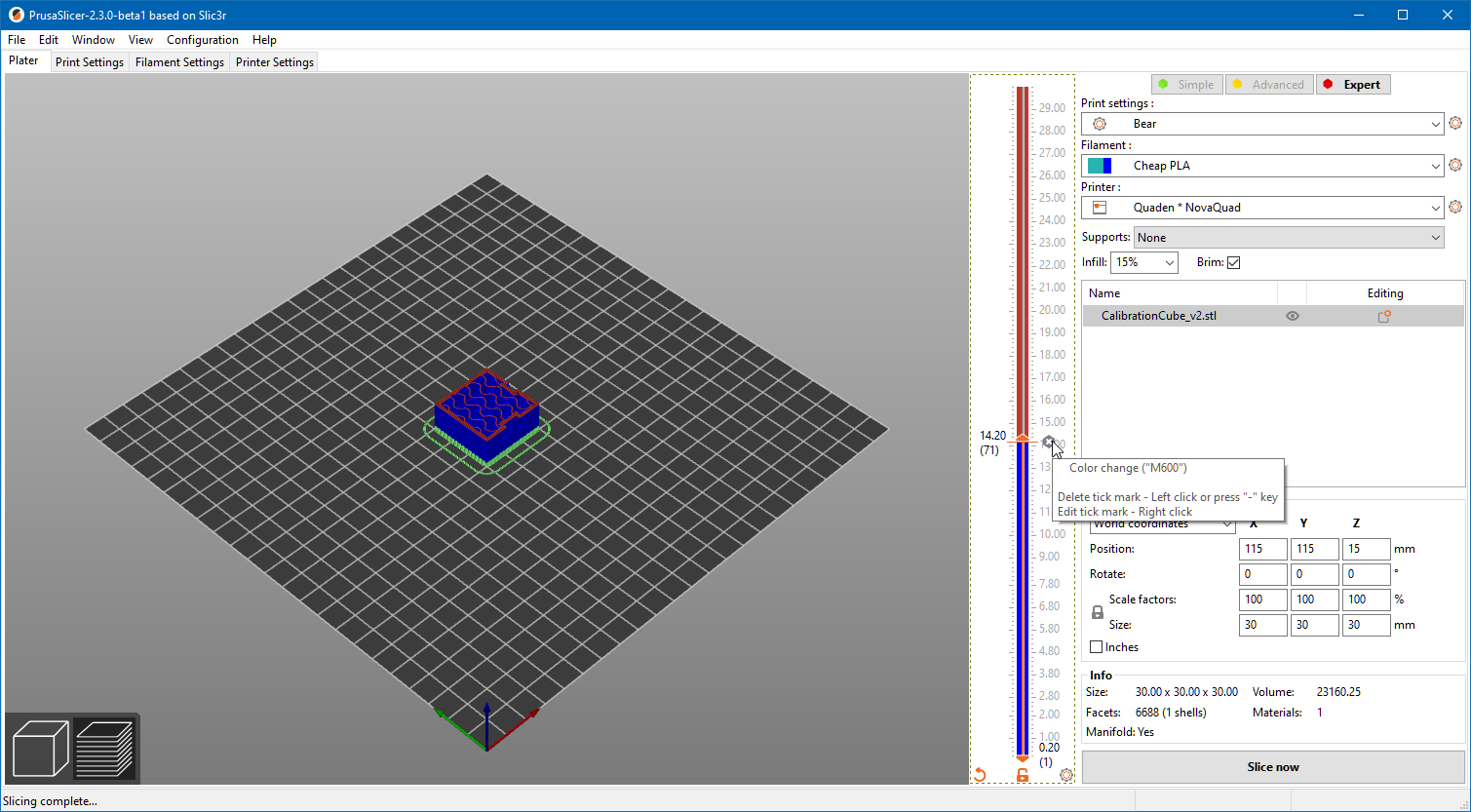Click the edit icon for CalibrationCube_v2.stl
Viewport: 1471px width, 812px height.
[1384, 316]
